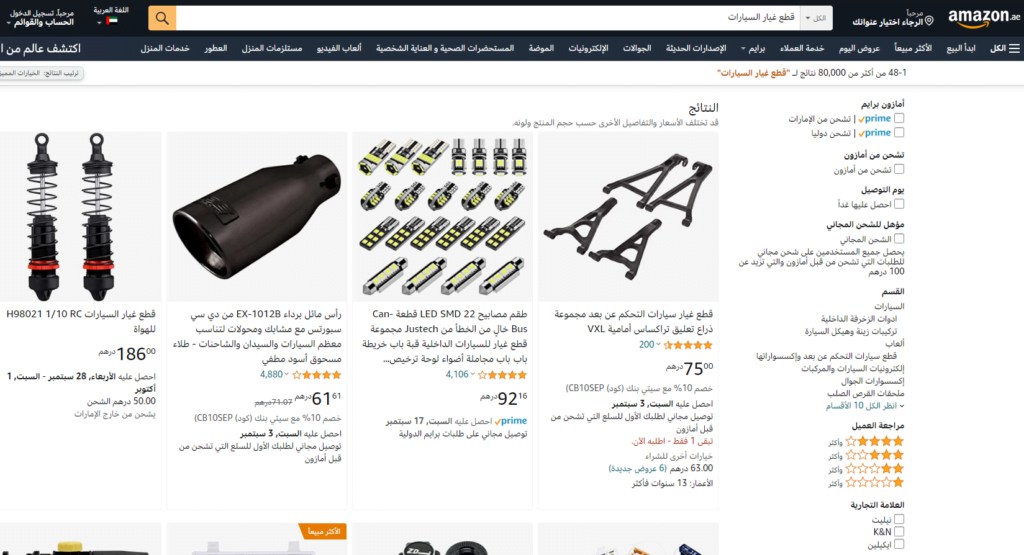The height and width of the screenshot is (555, 1024).
Task: Go to Today's Deals in nav bar
Action: (859, 48)
